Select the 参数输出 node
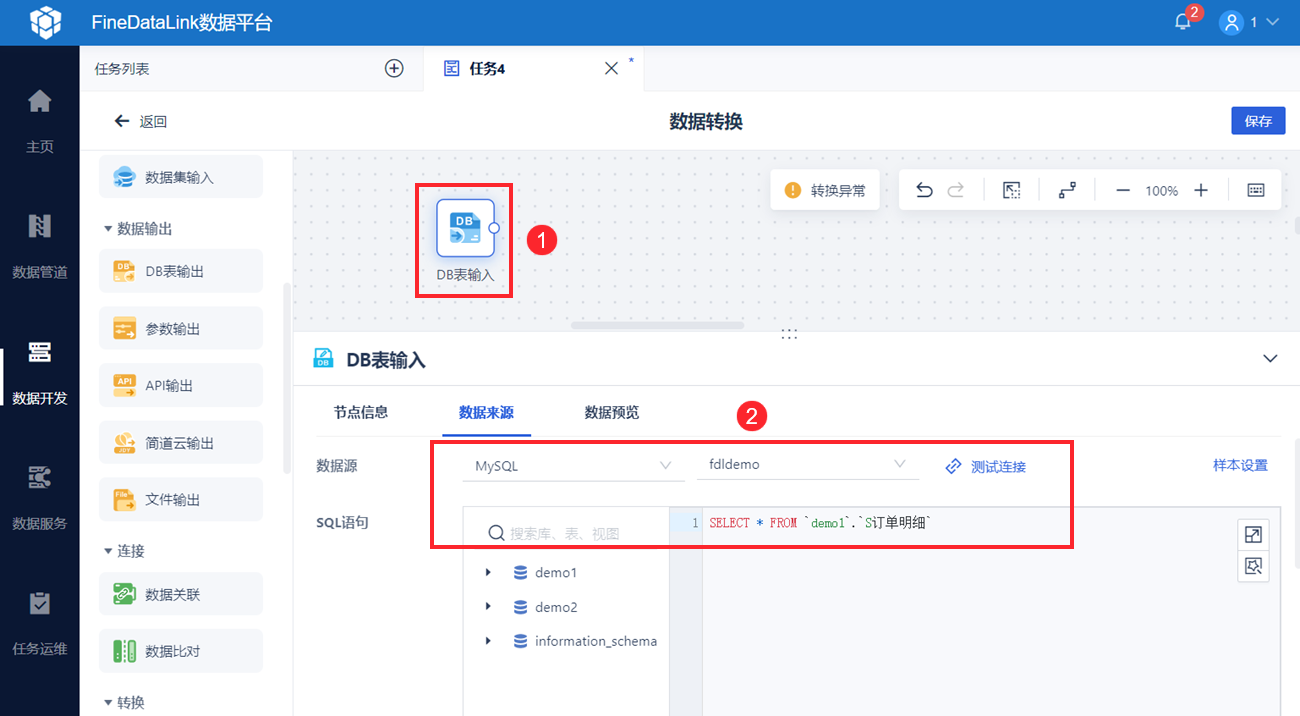Screen dimensions: 1300x716 (x=181, y=328)
